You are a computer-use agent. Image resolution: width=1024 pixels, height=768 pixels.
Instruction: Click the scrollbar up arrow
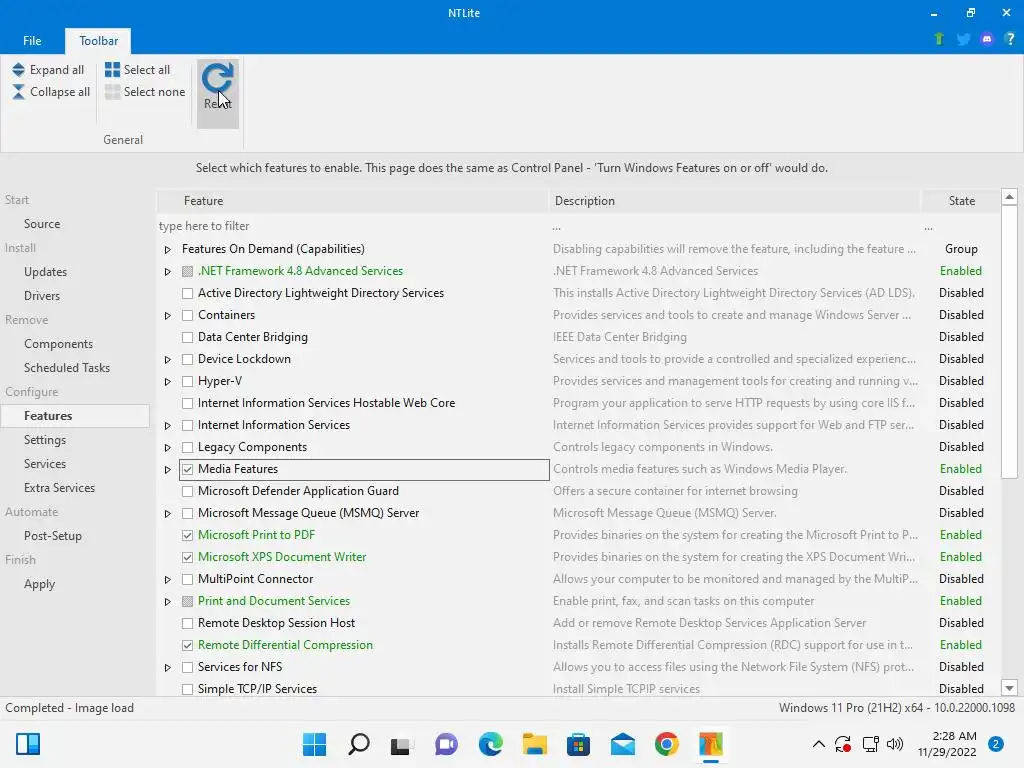[1010, 197]
